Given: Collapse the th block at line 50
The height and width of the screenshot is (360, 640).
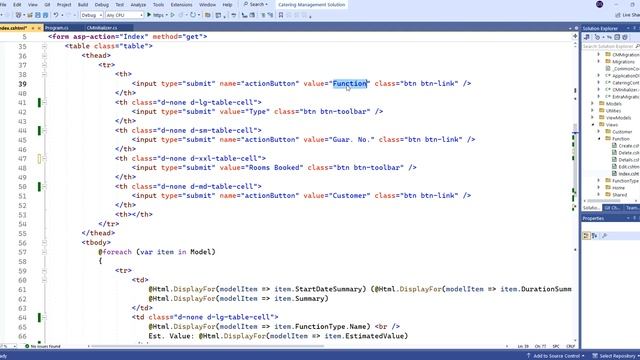Looking at the screenshot, I should click(x=44, y=187).
